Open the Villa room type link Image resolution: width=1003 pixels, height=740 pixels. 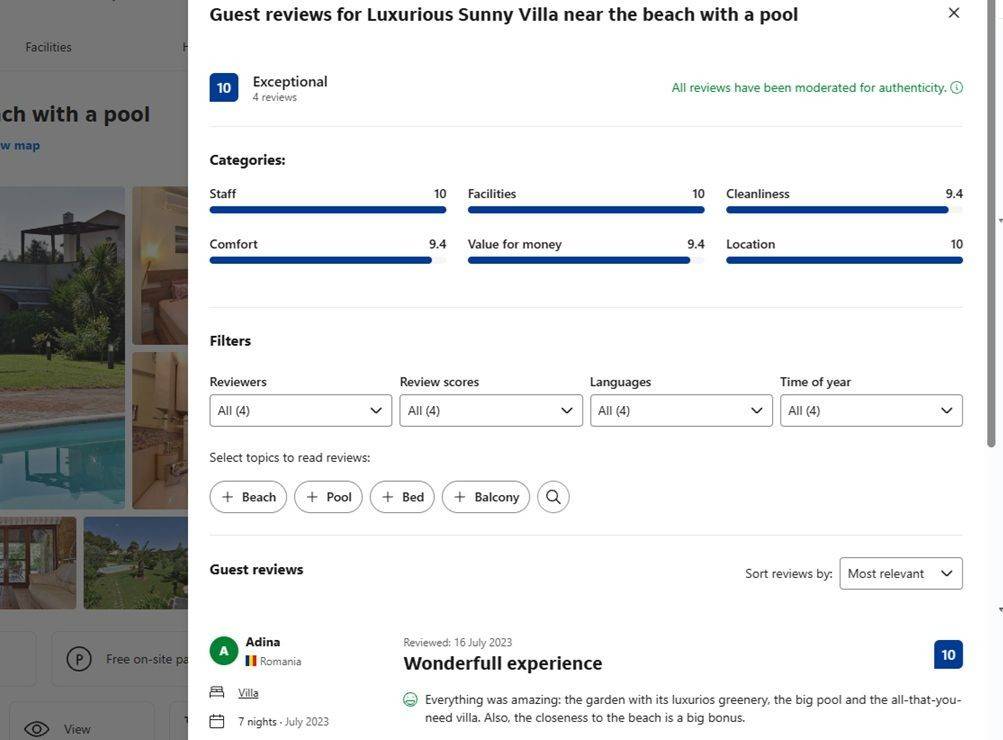click(248, 693)
